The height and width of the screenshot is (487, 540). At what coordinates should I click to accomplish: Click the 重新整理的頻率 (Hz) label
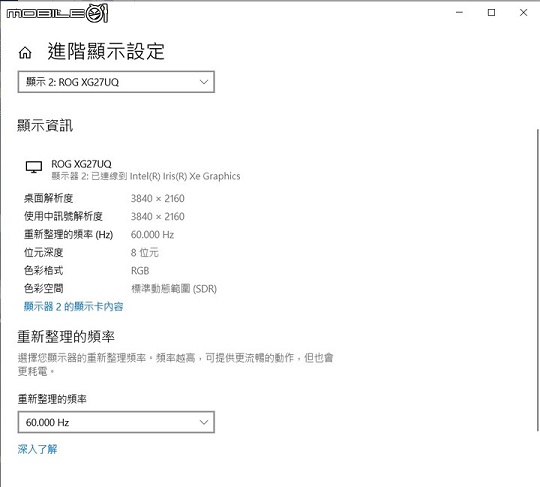tap(68, 235)
